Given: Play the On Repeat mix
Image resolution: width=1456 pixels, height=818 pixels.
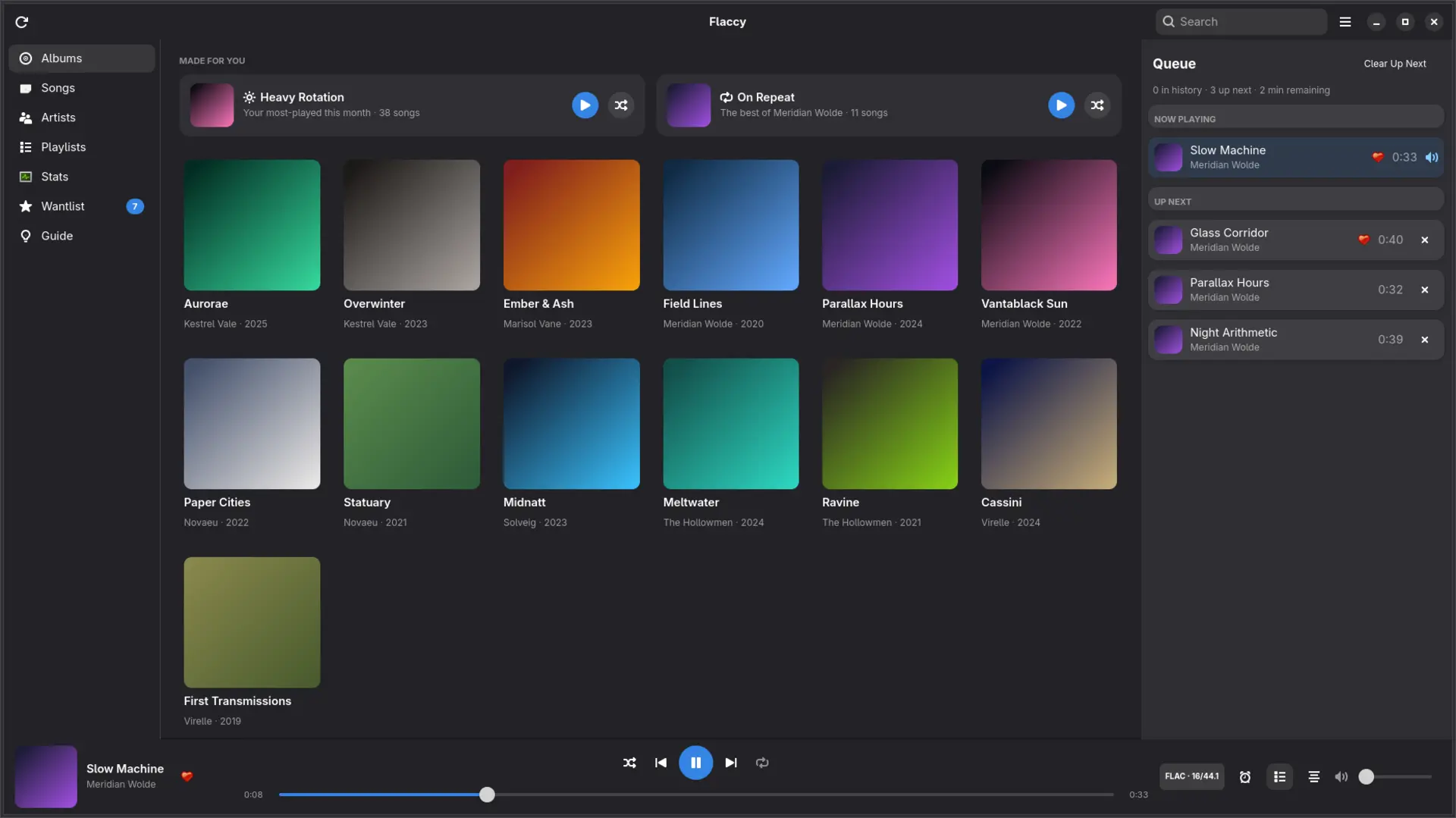Looking at the screenshot, I should pyautogui.click(x=1061, y=105).
